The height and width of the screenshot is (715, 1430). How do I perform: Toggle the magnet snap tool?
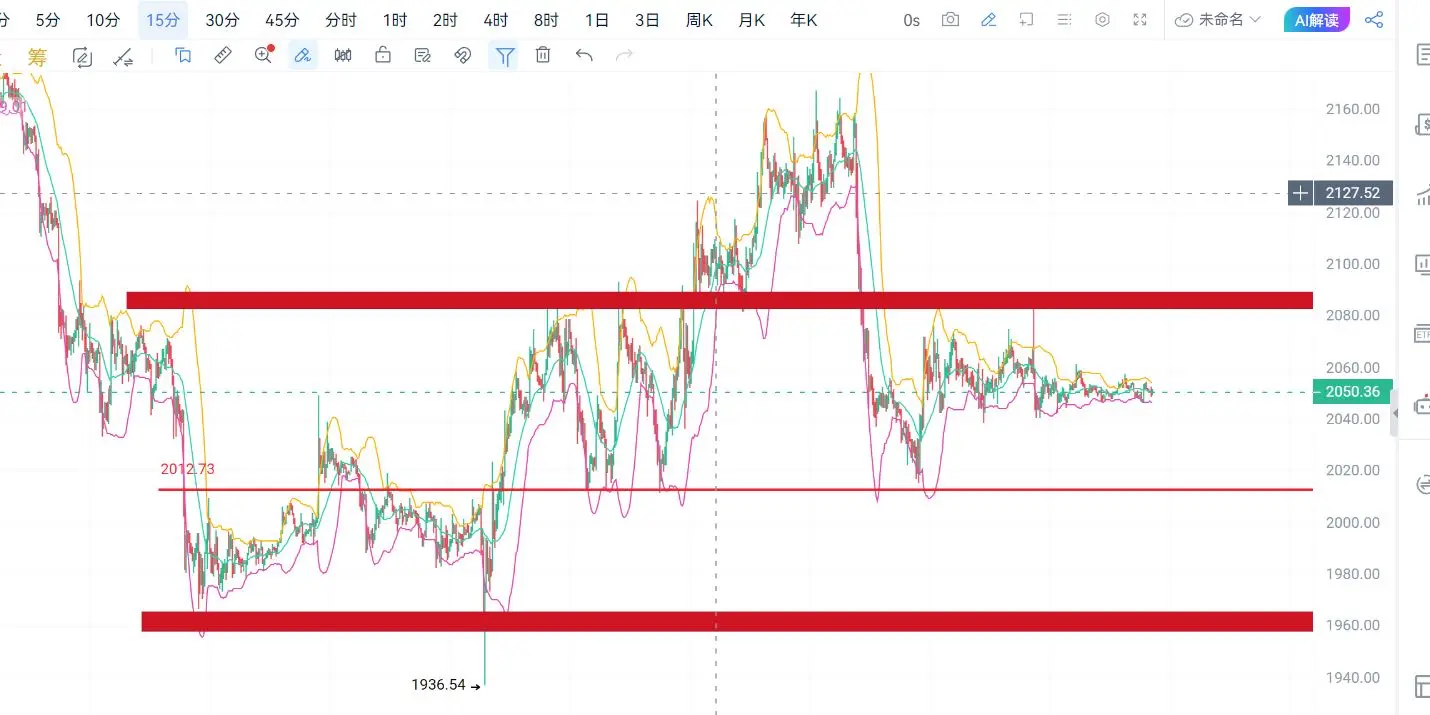point(463,56)
